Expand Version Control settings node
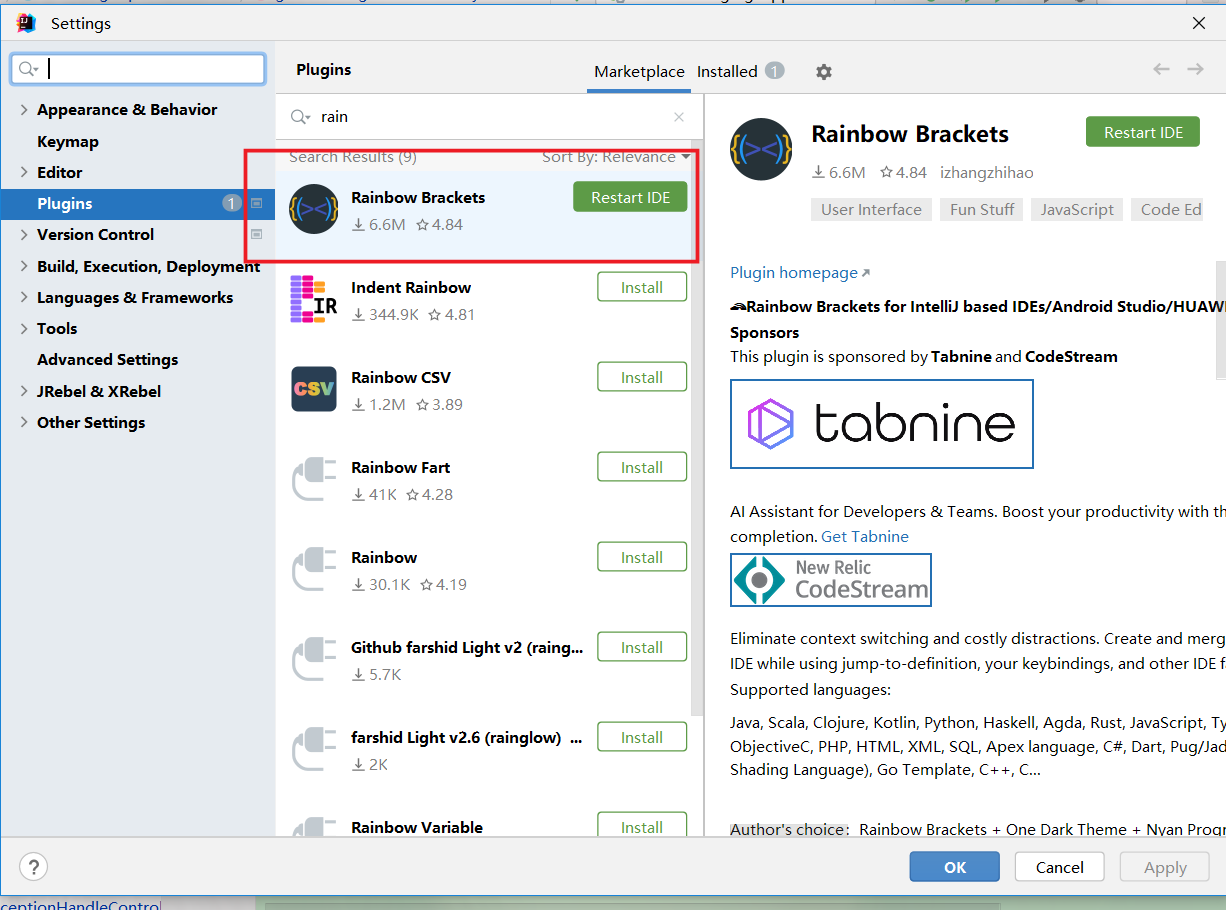 (24, 235)
